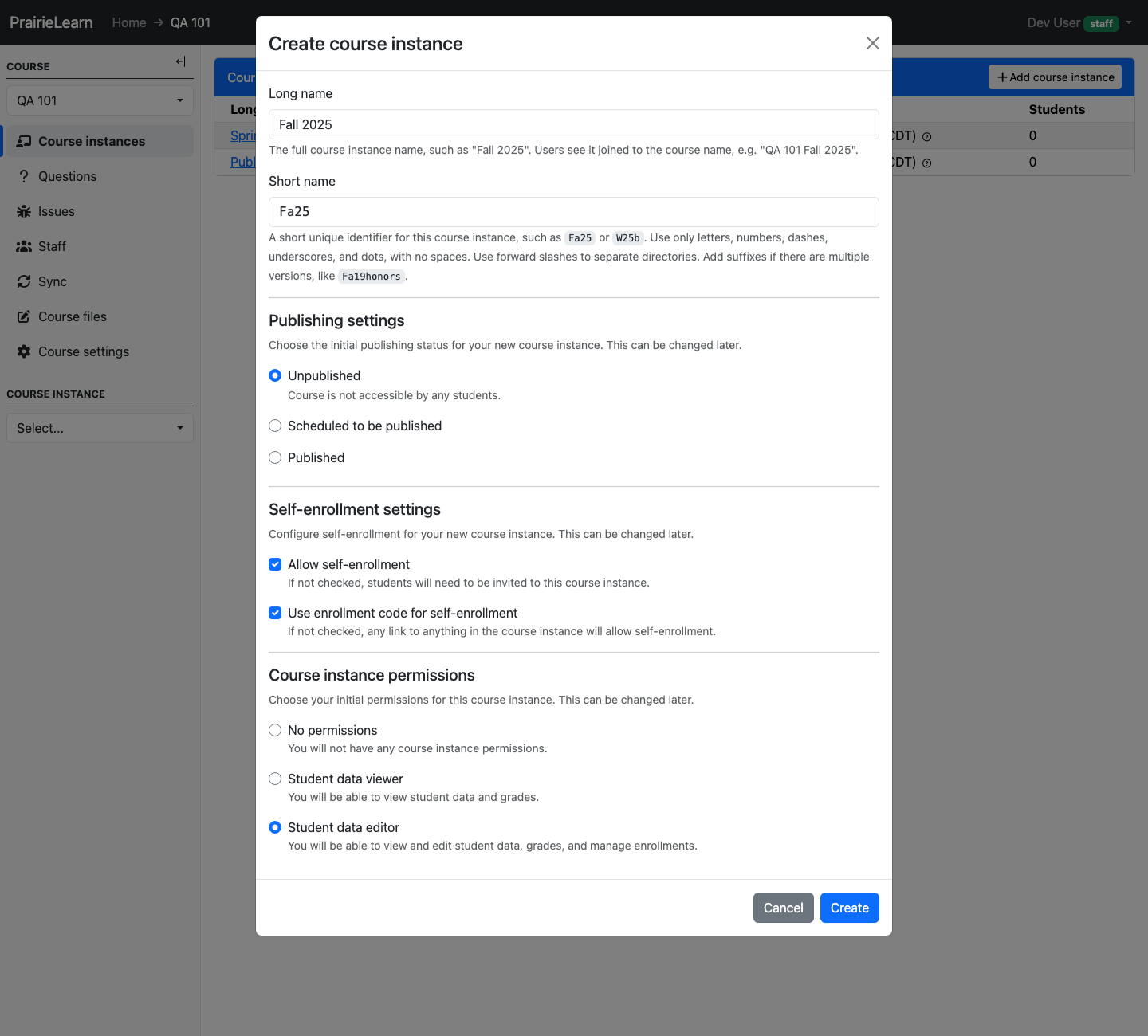Click the bug icon next to Issues
This screenshot has width=1148, height=1036.
(x=24, y=211)
